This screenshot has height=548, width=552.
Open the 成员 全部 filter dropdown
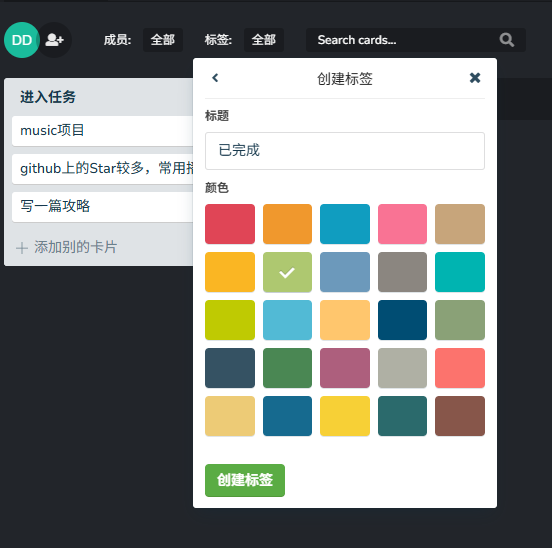(163, 40)
